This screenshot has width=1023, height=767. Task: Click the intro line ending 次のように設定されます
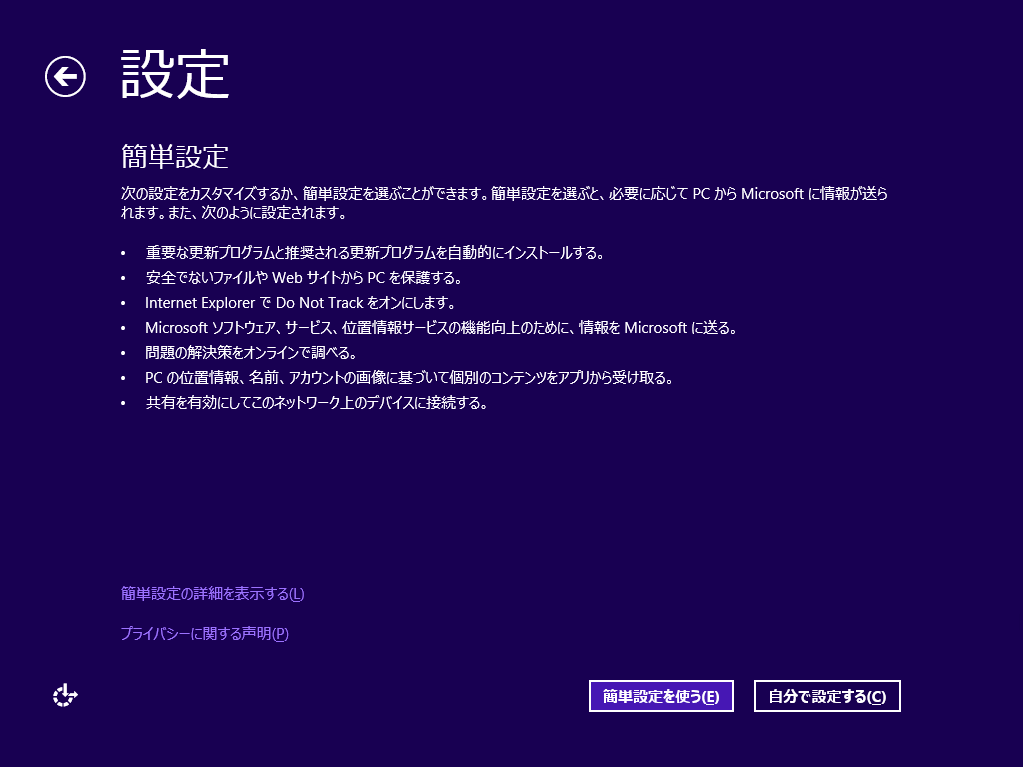pyautogui.click(x=233, y=213)
